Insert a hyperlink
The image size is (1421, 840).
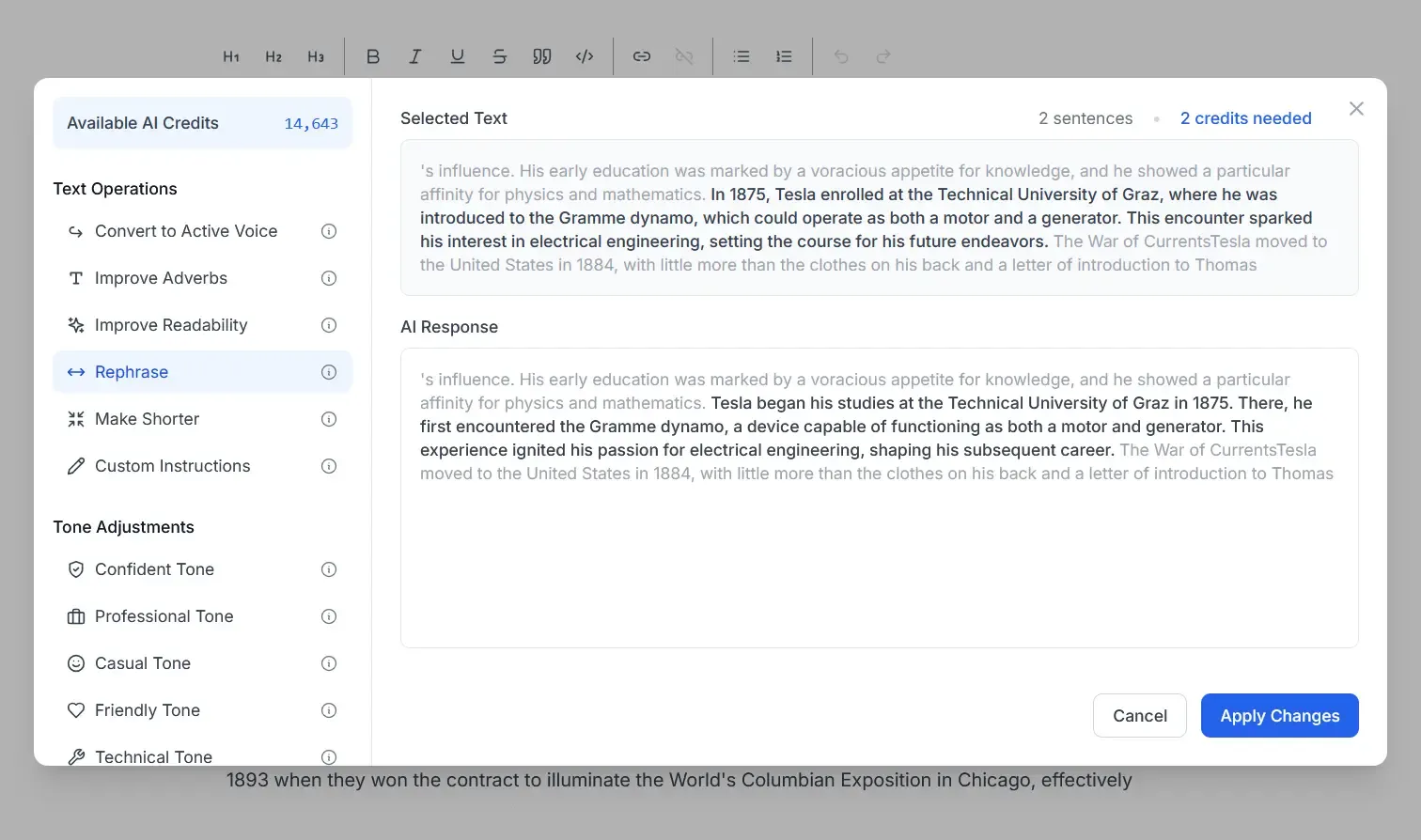pyautogui.click(x=642, y=56)
